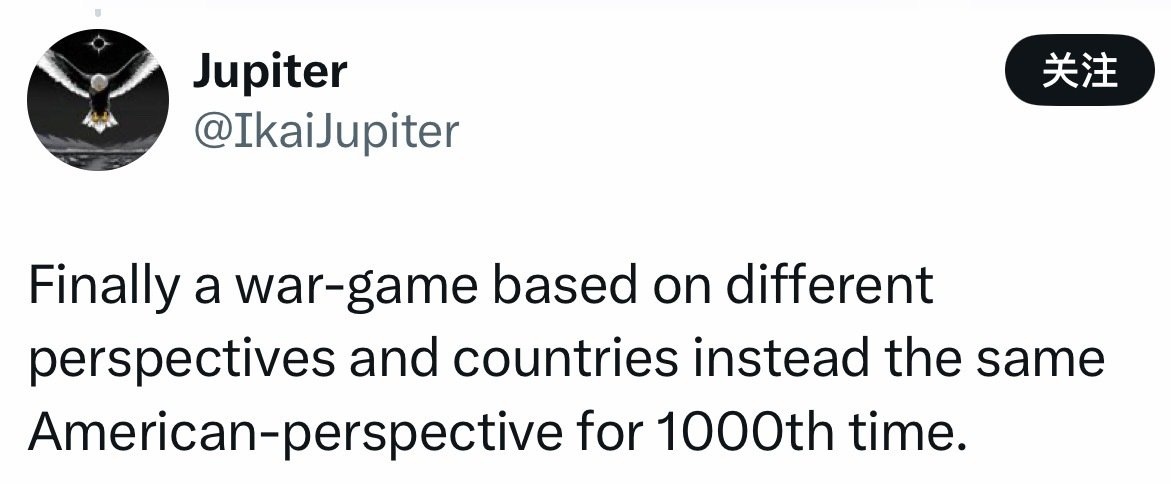Open the @IkaiJupiter handle link
This screenshot has height=484, width=1171.
click(325, 131)
